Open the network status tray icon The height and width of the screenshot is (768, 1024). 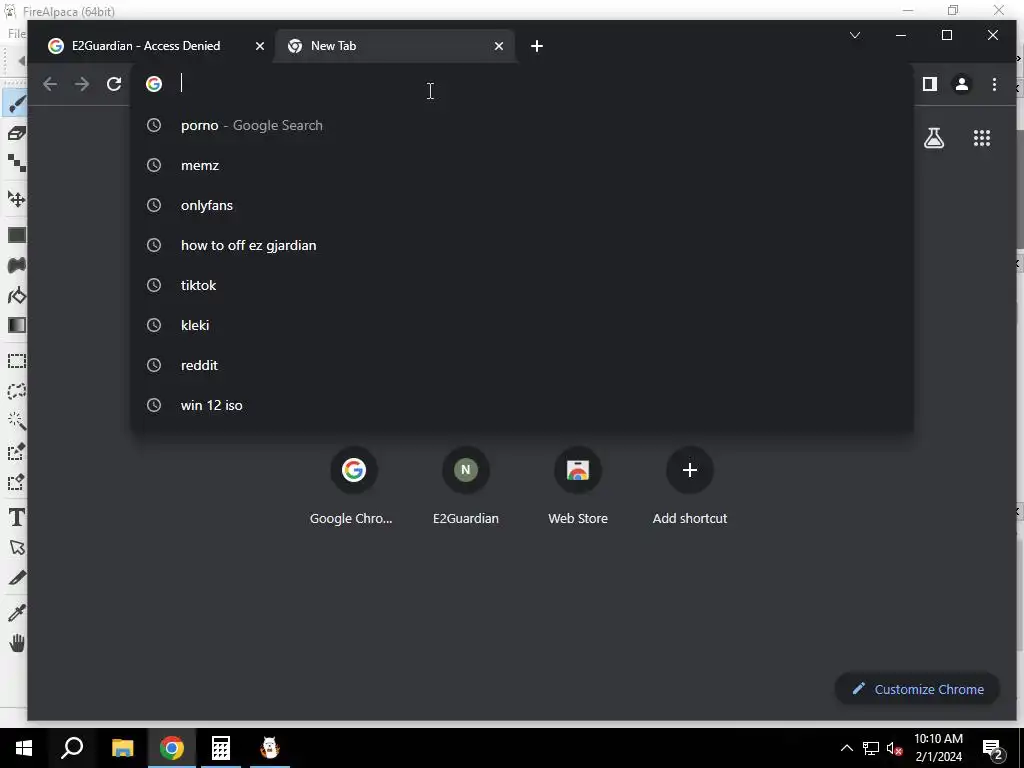[871, 748]
